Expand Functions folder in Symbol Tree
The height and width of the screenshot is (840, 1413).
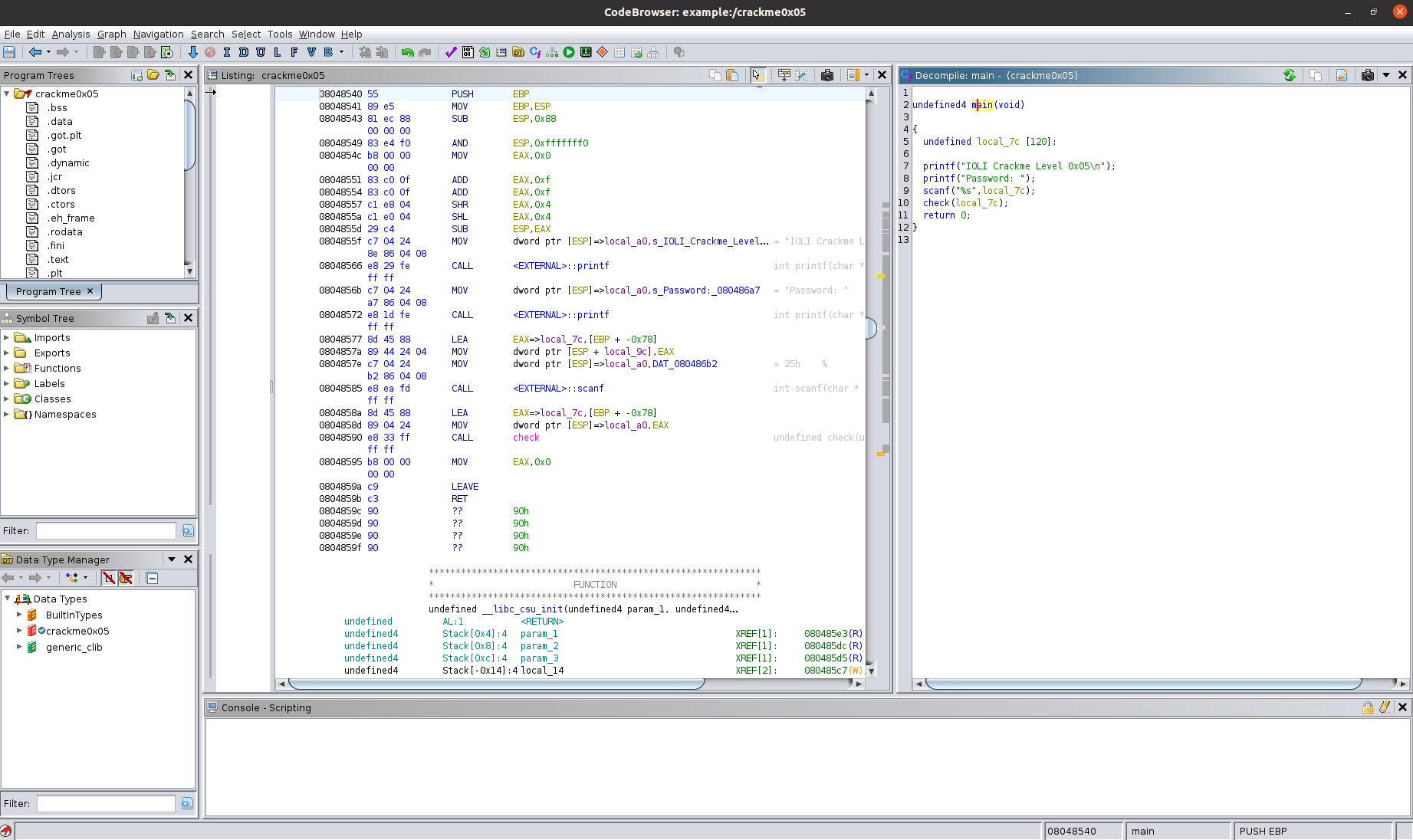point(7,368)
